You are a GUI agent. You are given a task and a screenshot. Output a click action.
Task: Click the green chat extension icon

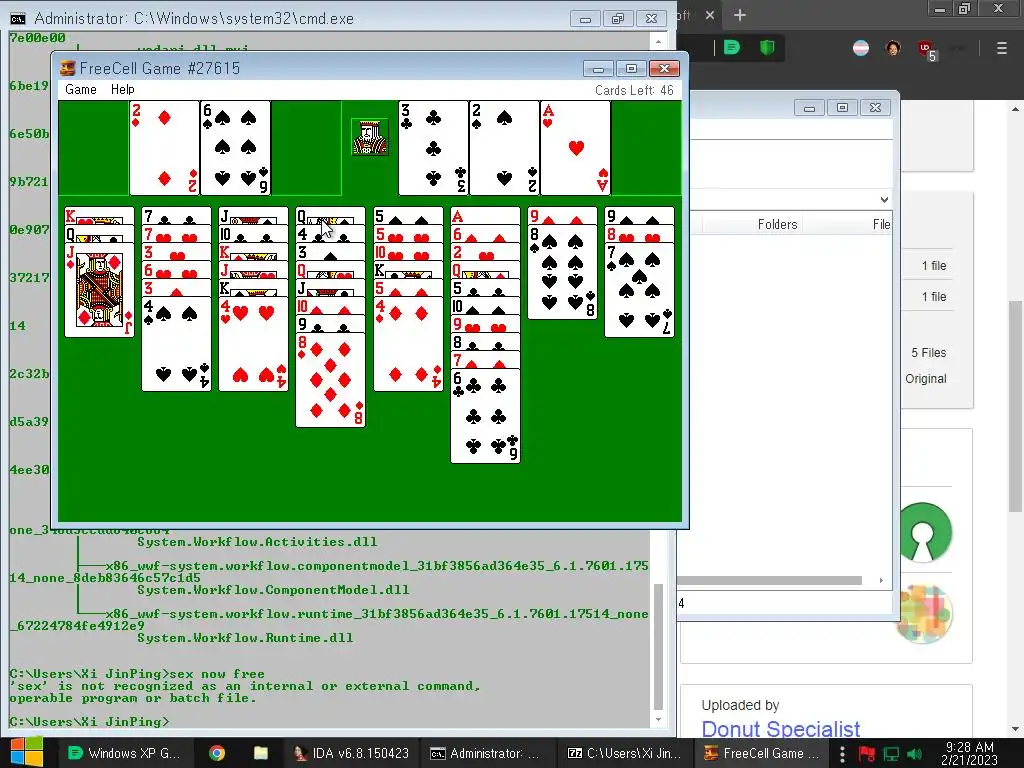(731, 48)
